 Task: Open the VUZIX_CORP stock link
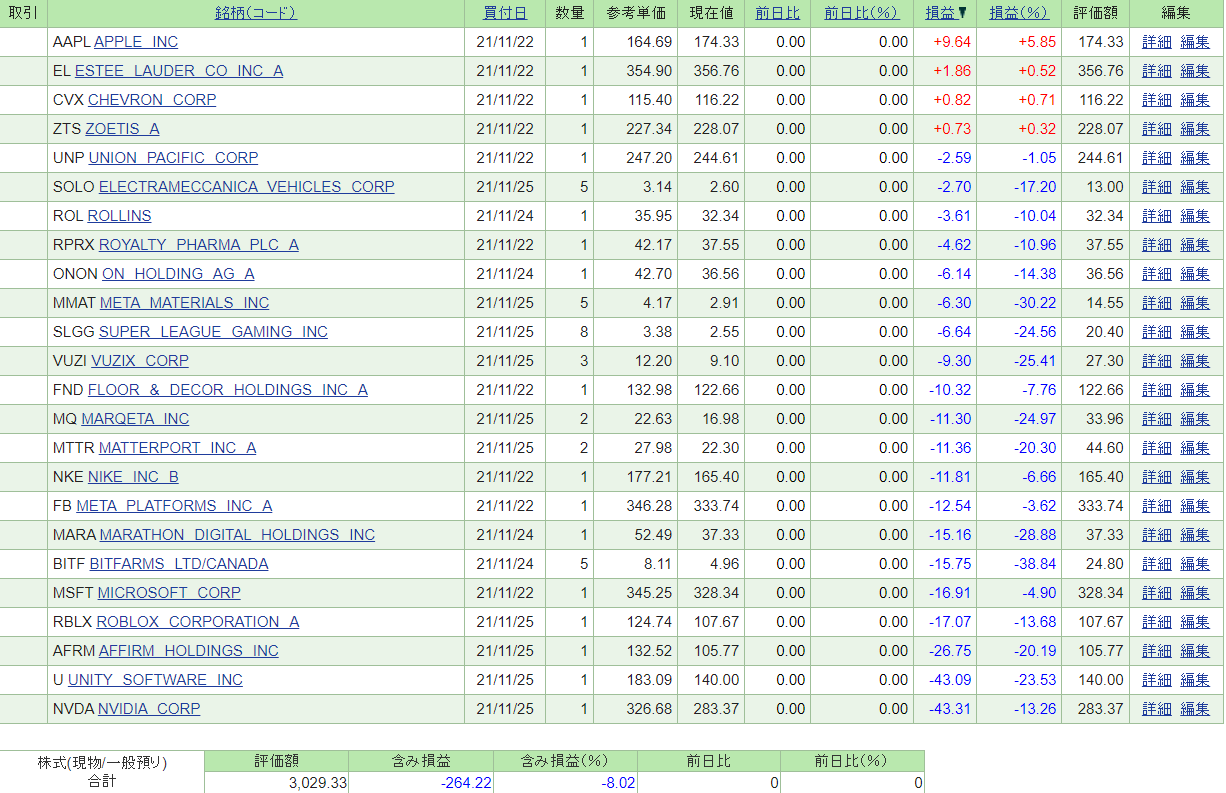(x=140, y=361)
